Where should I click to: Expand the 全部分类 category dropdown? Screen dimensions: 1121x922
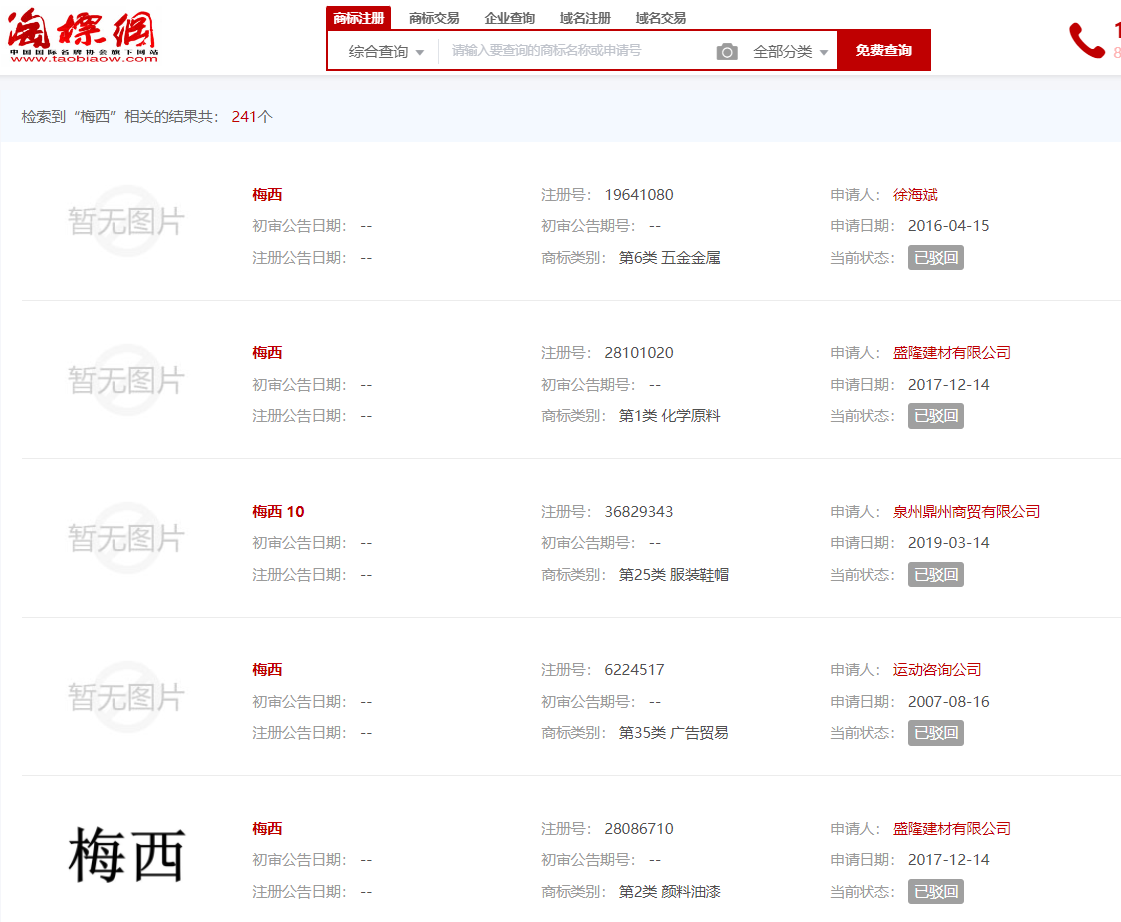[x=790, y=52]
